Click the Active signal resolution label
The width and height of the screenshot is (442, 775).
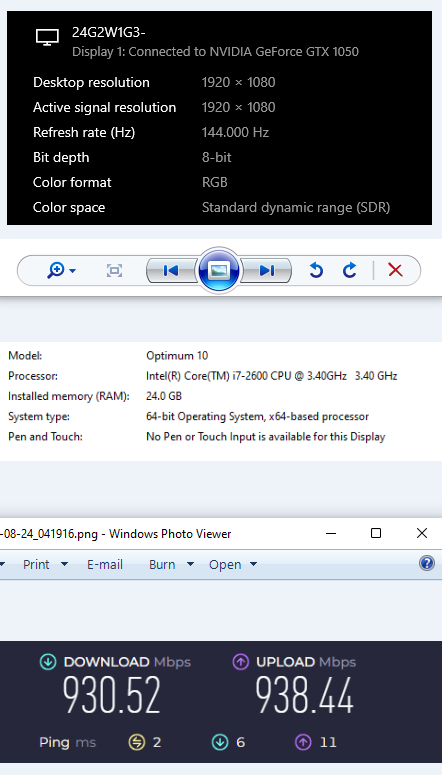104,107
